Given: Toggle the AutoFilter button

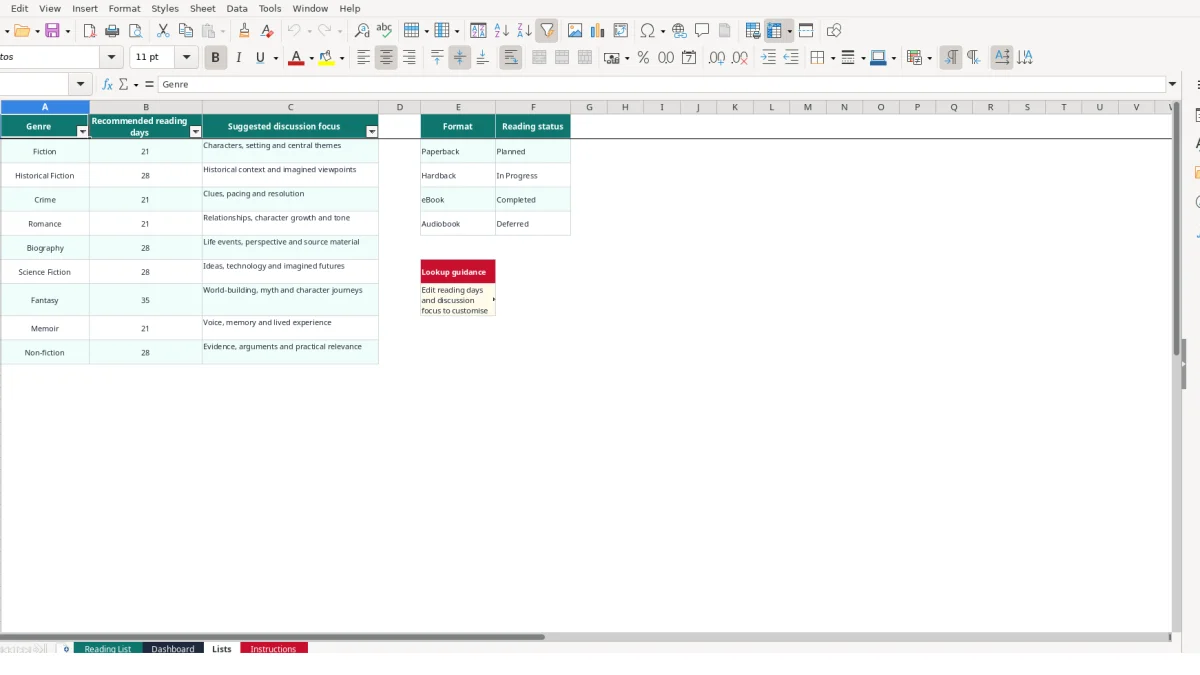Looking at the screenshot, I should [x=547, y=31].
